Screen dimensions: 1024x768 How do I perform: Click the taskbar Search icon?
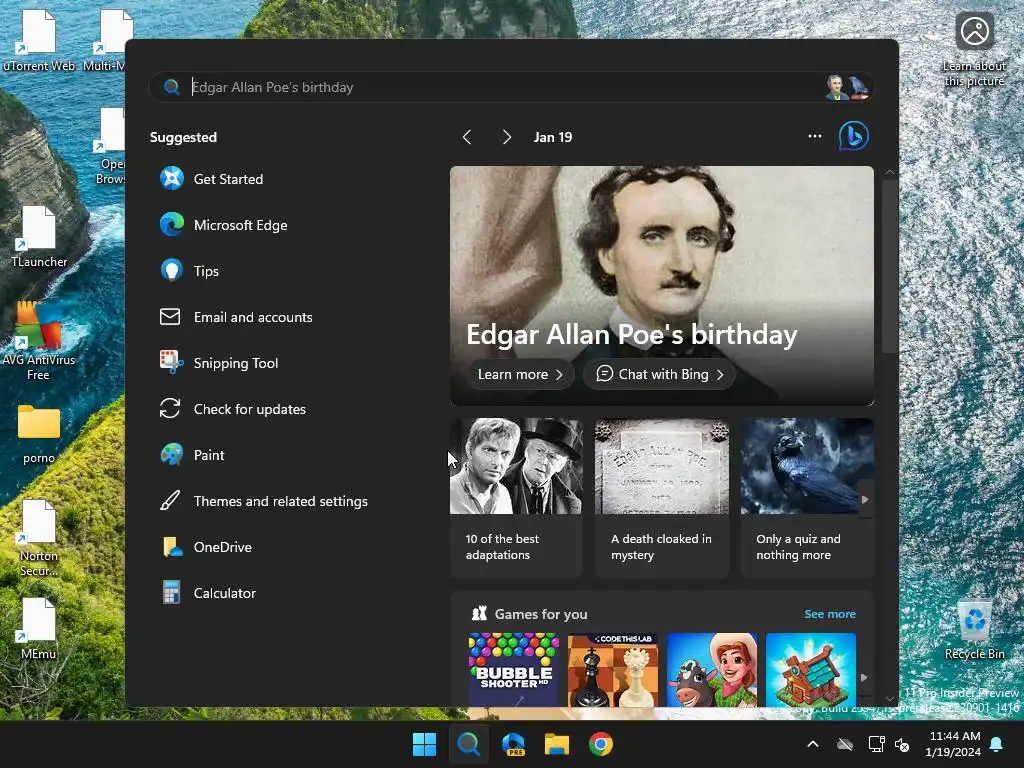[x=468, y=744]
